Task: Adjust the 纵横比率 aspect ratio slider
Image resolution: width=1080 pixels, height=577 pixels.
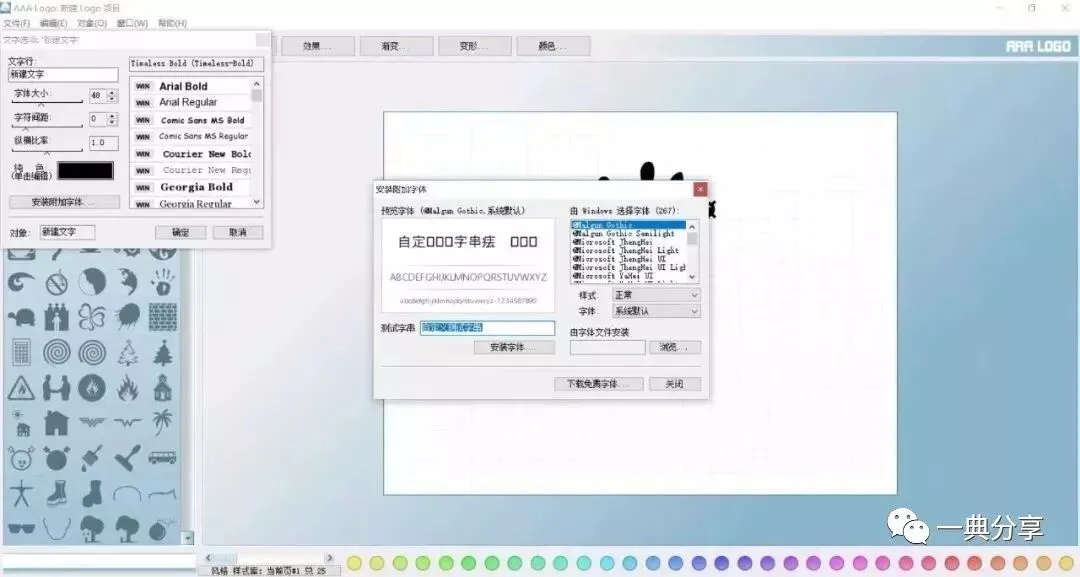Action: coord(47,151)
